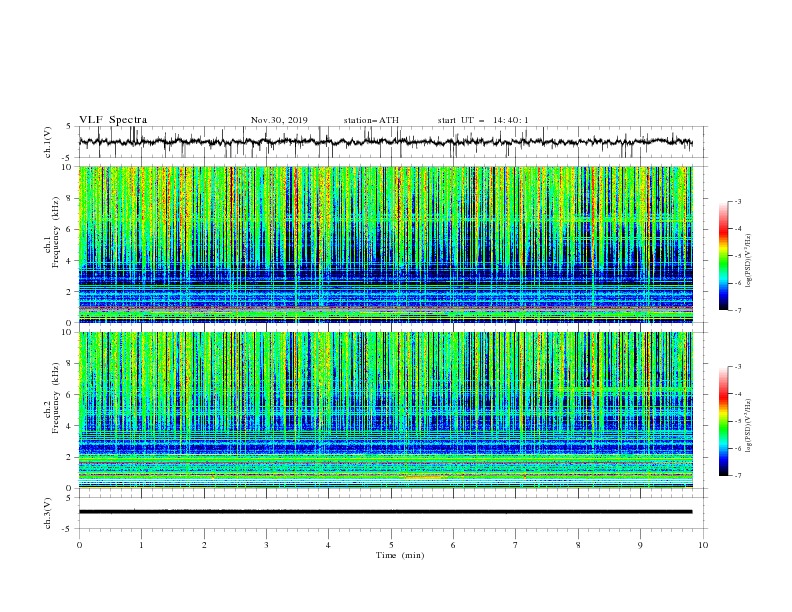Click the "station=ATH" header label
This screenshot has width=792, height=612.
pyautogui.click(x=371, y=120)
